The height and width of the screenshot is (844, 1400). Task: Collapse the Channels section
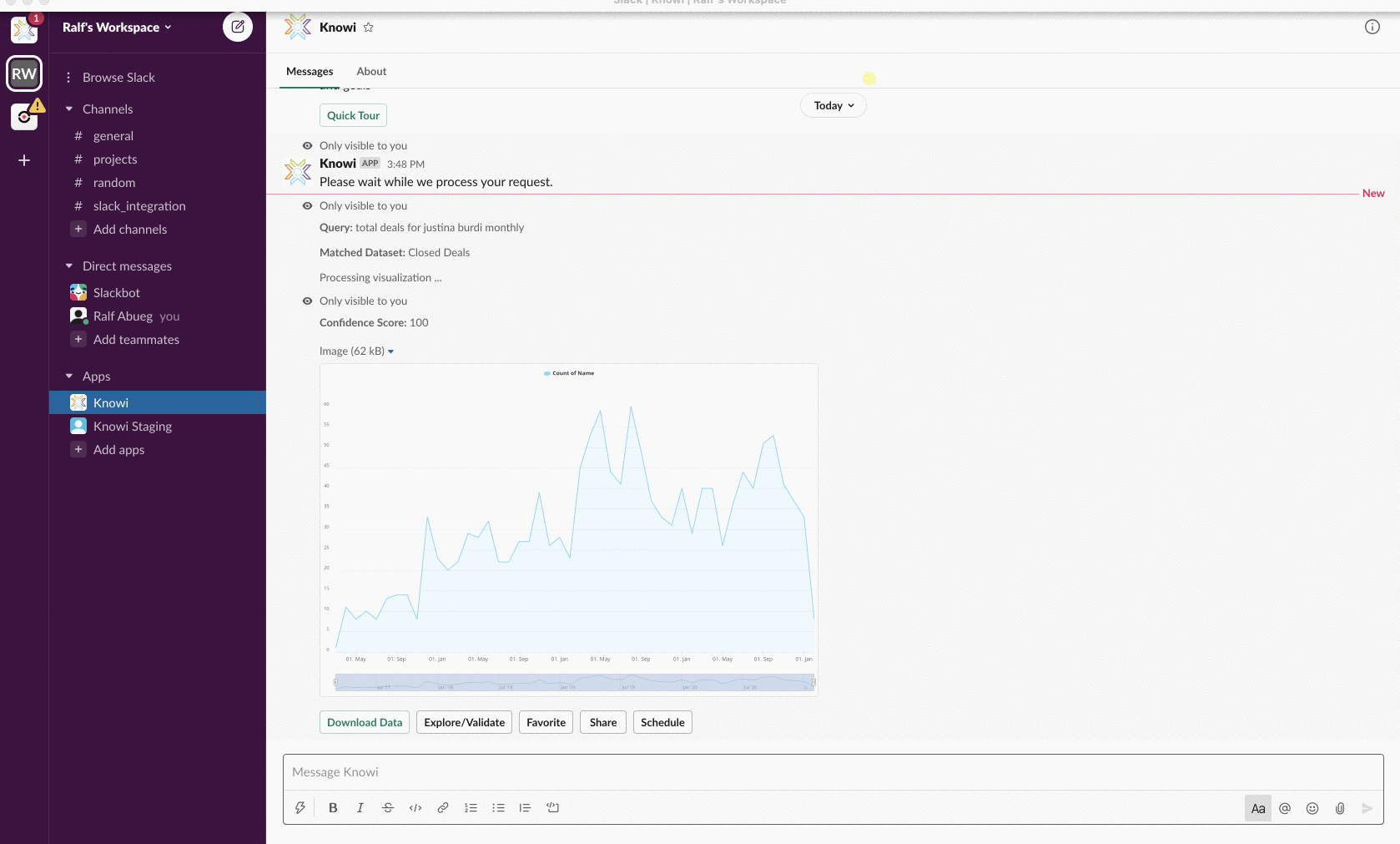[x=69, y=109]
